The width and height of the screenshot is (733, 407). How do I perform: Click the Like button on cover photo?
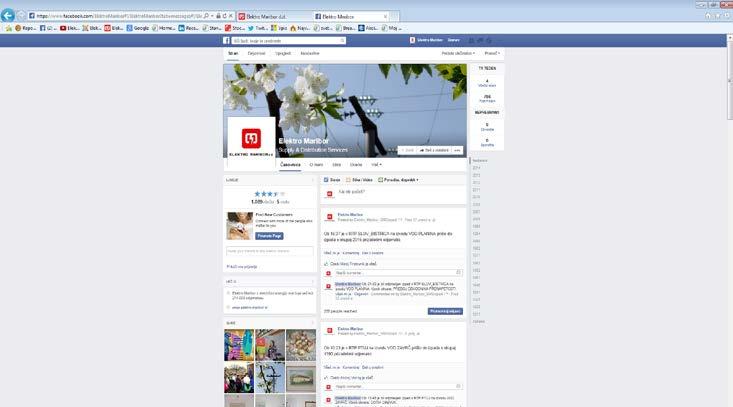408,150
